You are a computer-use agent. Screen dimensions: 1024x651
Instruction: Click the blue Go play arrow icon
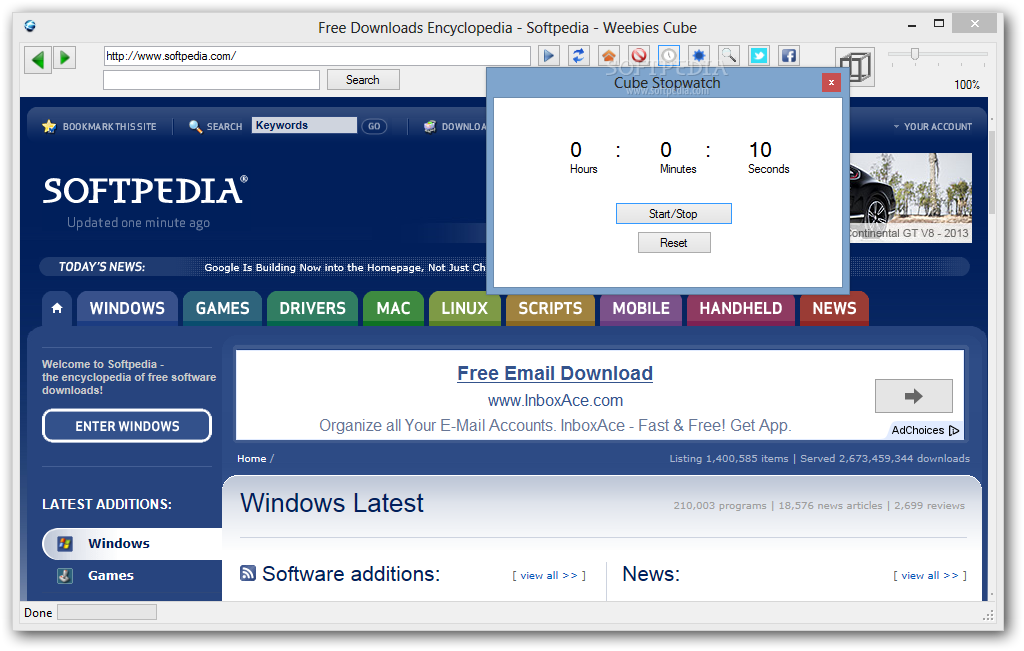[x=549, y=56]
